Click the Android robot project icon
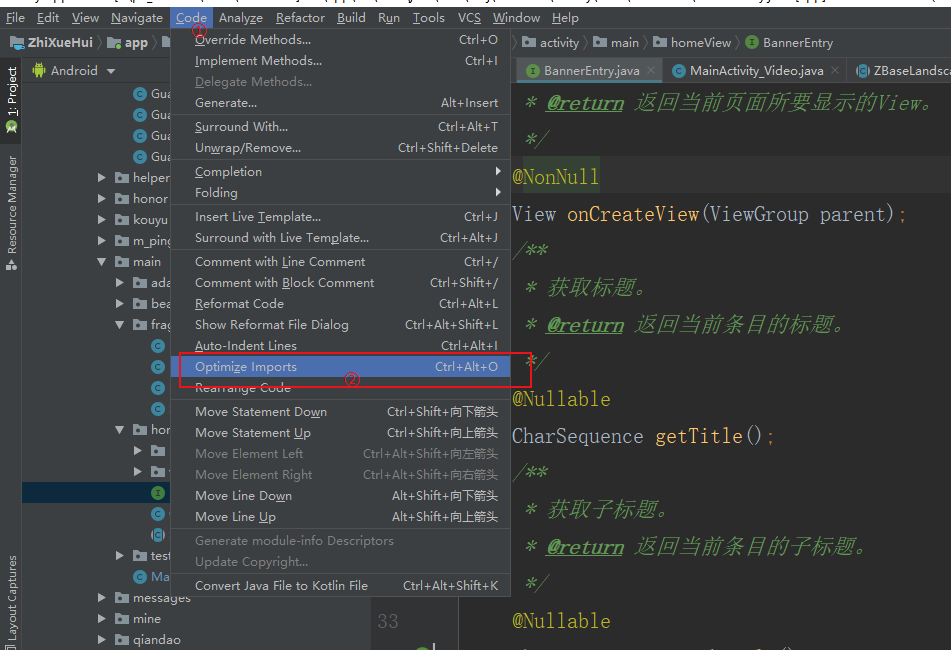Image resolution: width=951 pixels, height=650 pixels. (39, 70)
